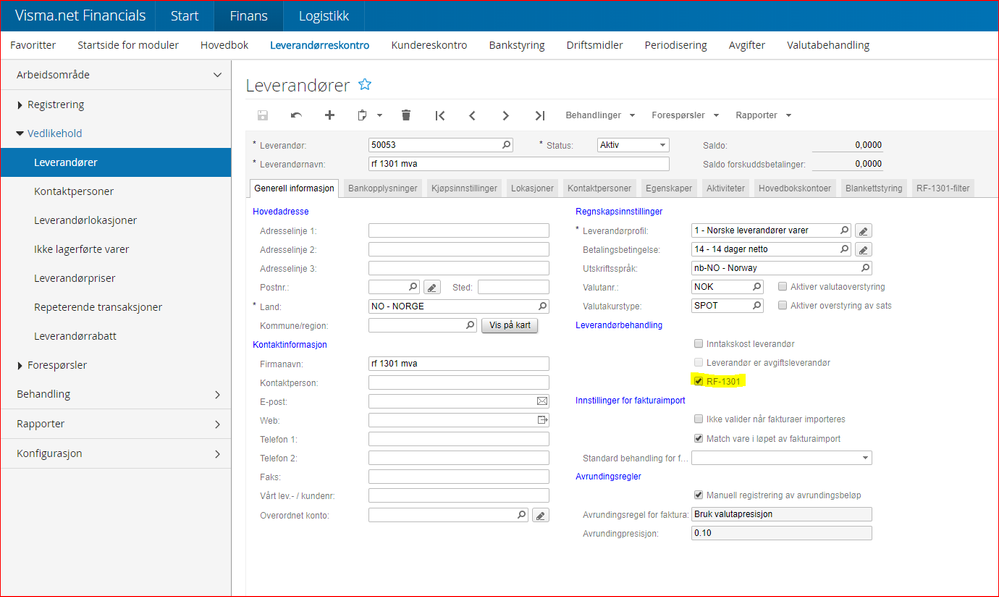Viewport: 999px width, 597px height.
Task: Edit Leverandørprofil with pencil icon
Action: [x=864, y=230]
